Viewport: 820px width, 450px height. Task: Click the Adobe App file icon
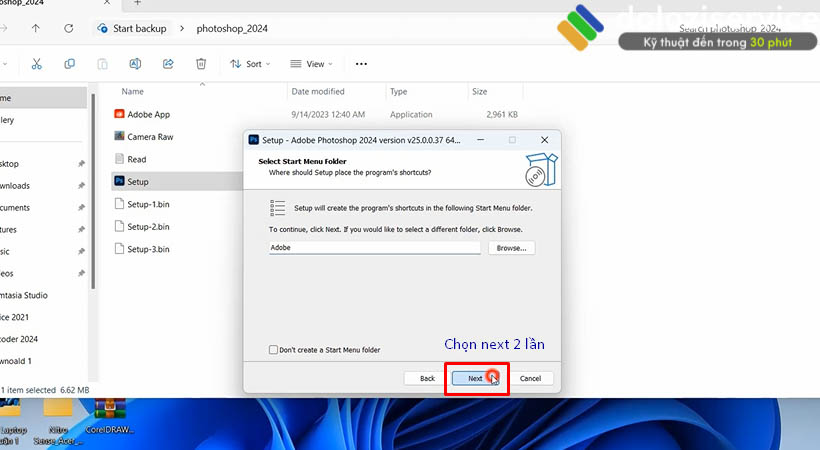[x=119, y=114]
